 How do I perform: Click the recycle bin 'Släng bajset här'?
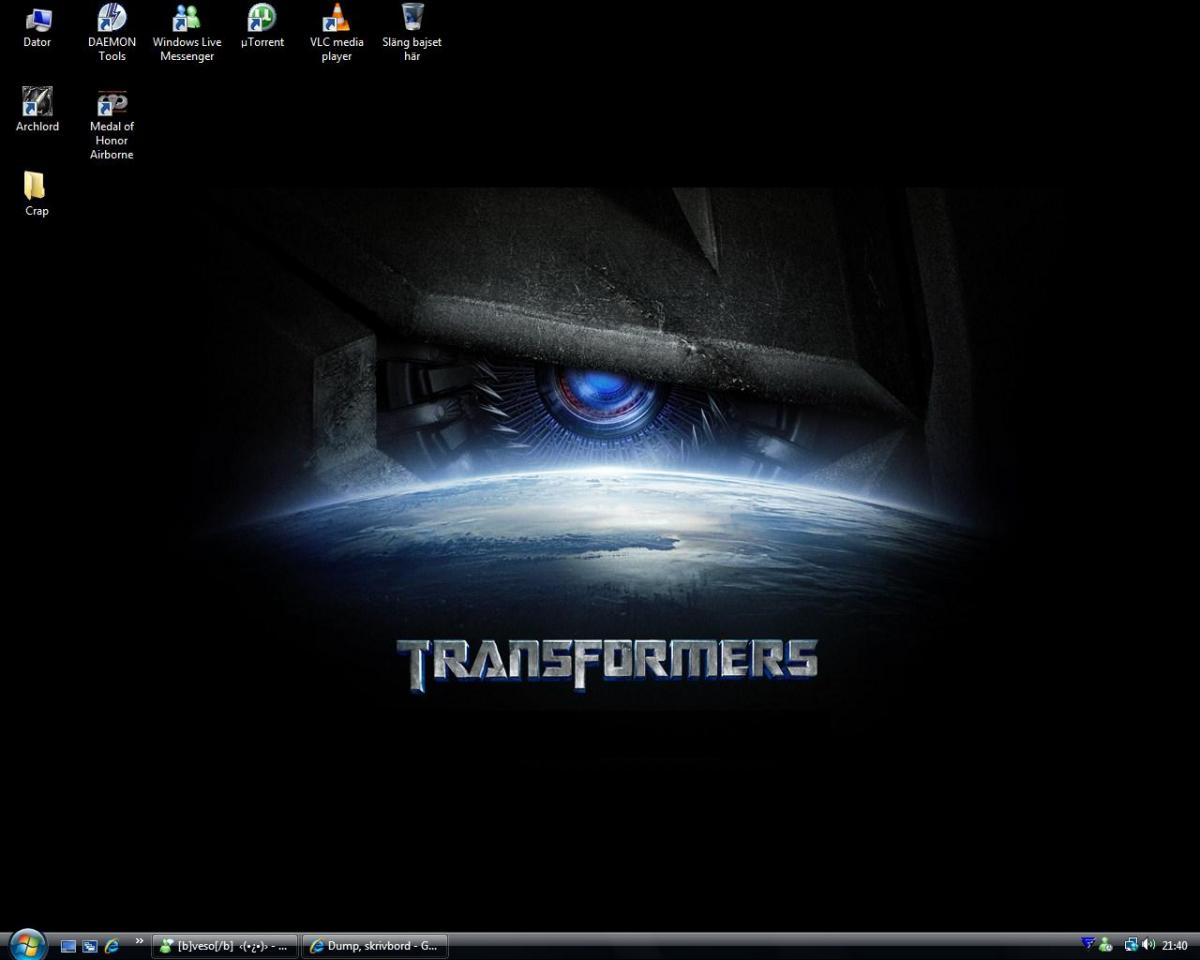412,33
